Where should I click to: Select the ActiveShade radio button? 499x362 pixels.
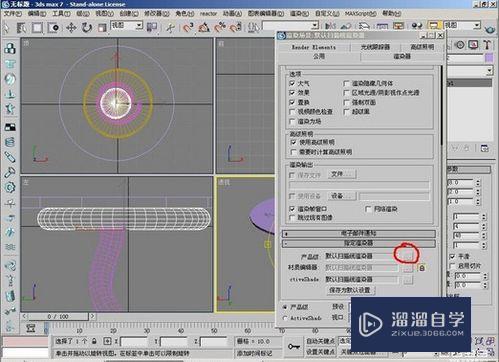[285, 318]
